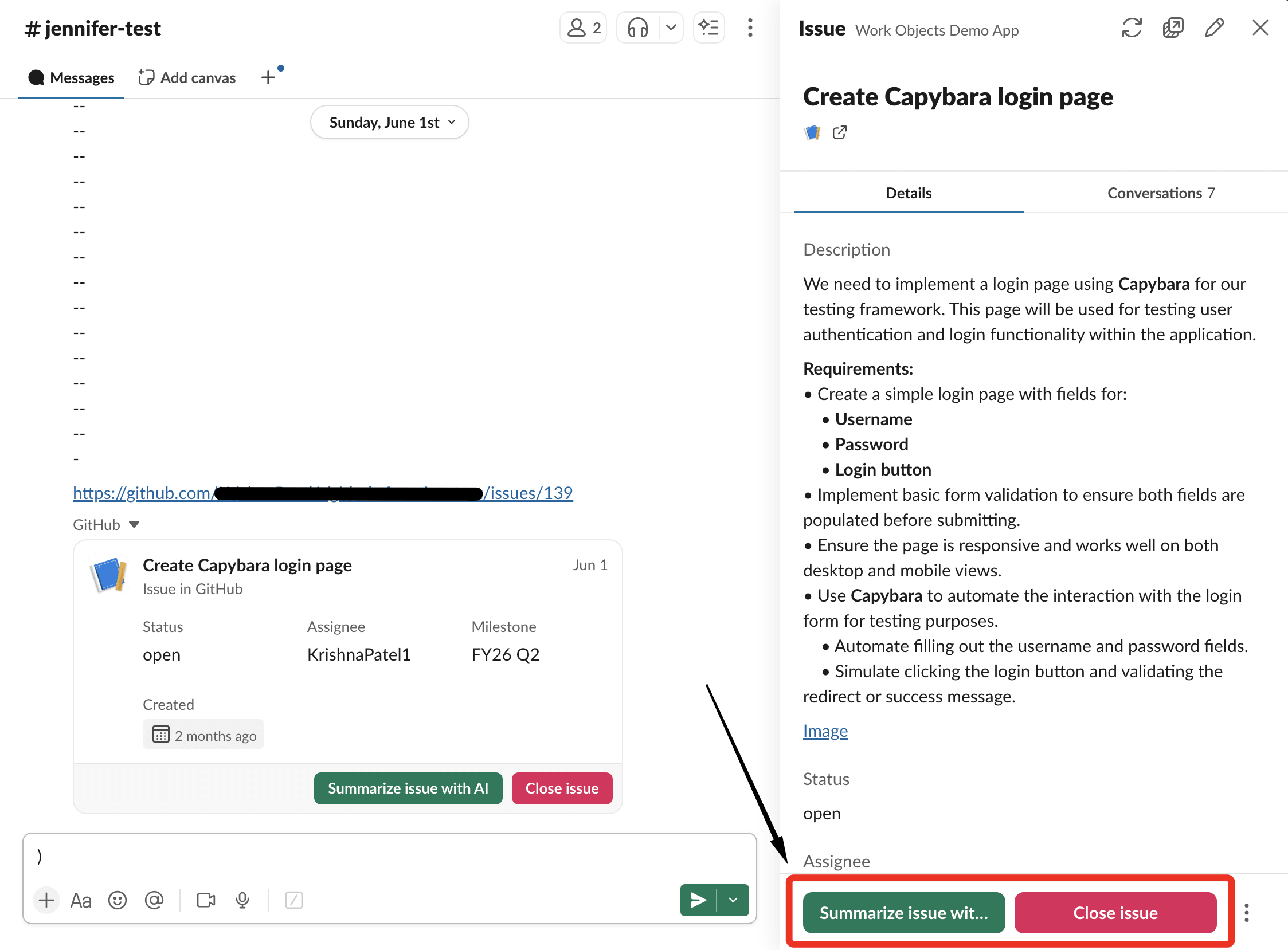
Task: Record a video clip icon
Action: [205, 900]
